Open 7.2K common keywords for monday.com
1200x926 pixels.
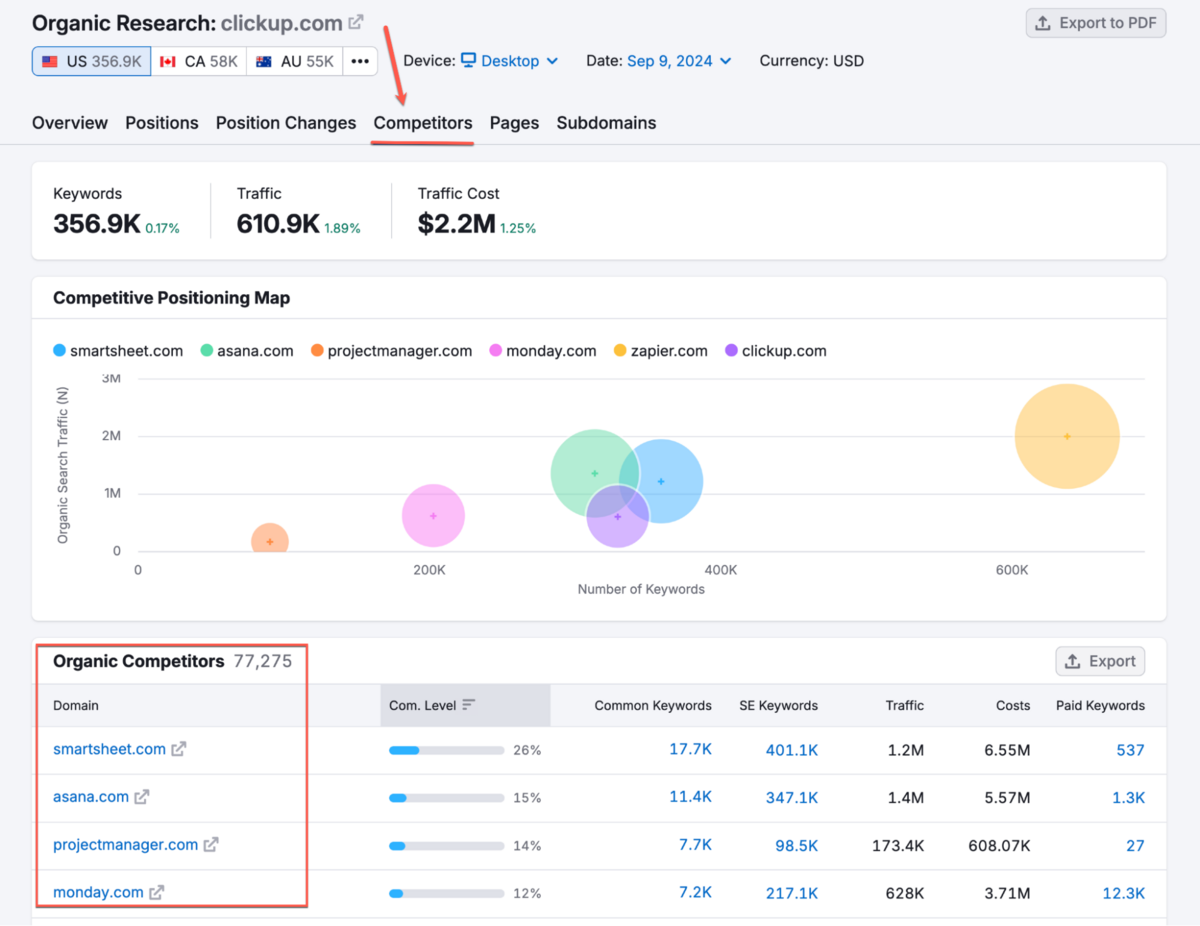tap(695, 893)
